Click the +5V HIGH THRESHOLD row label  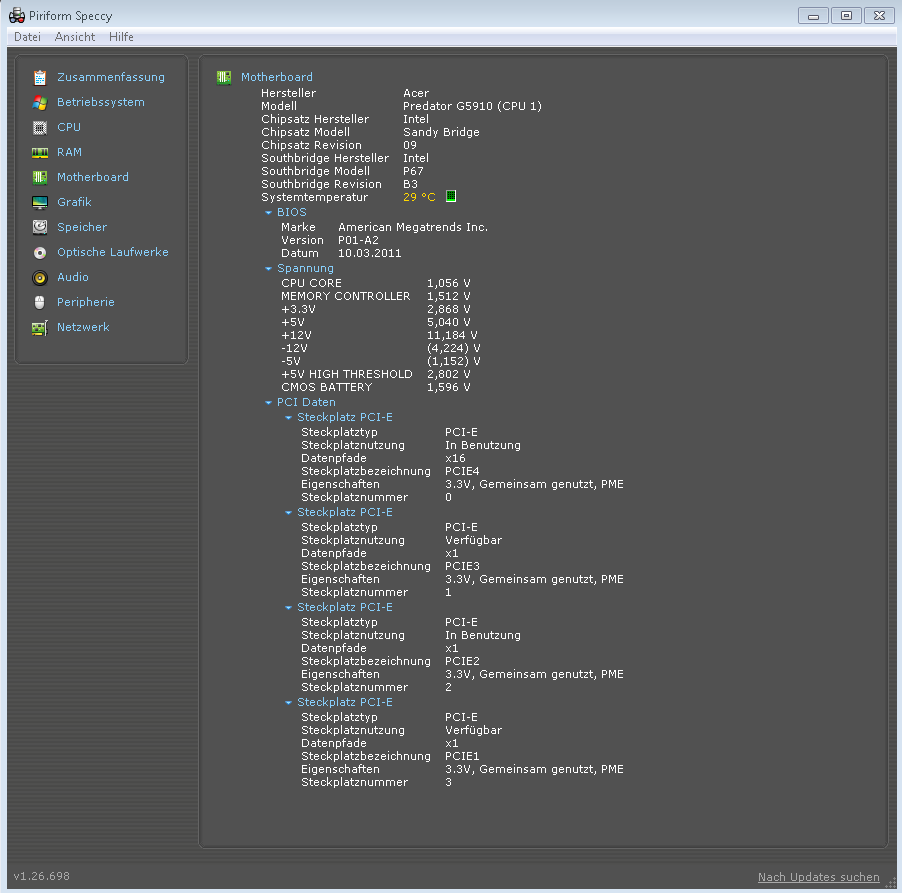pyautogui.click(x=347, y=375)
